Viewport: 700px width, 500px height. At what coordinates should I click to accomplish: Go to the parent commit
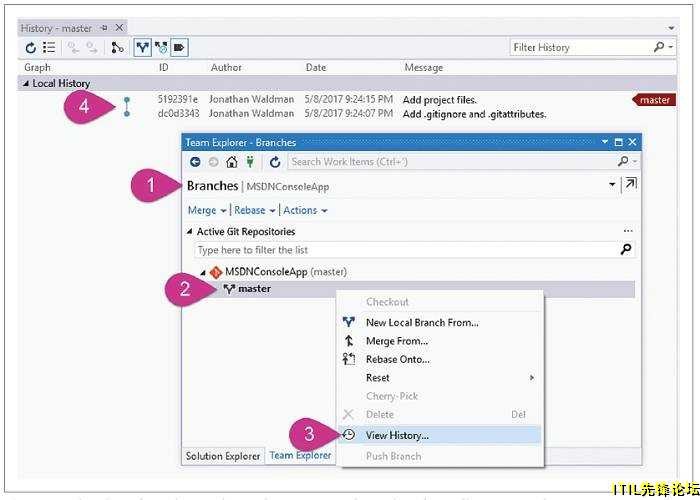[92, 47]
